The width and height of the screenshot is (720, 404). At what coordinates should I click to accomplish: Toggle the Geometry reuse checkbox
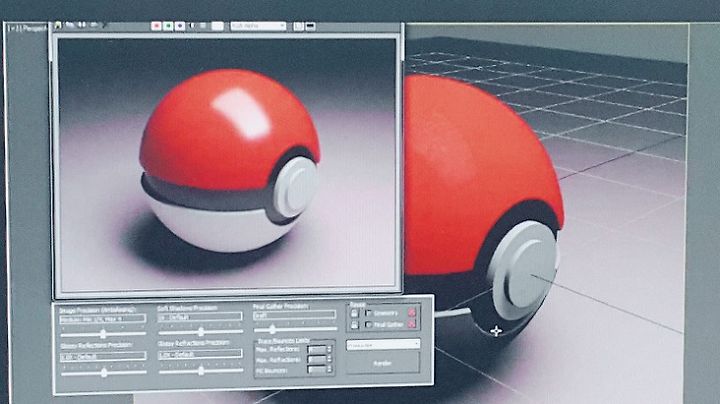(369, 313)
